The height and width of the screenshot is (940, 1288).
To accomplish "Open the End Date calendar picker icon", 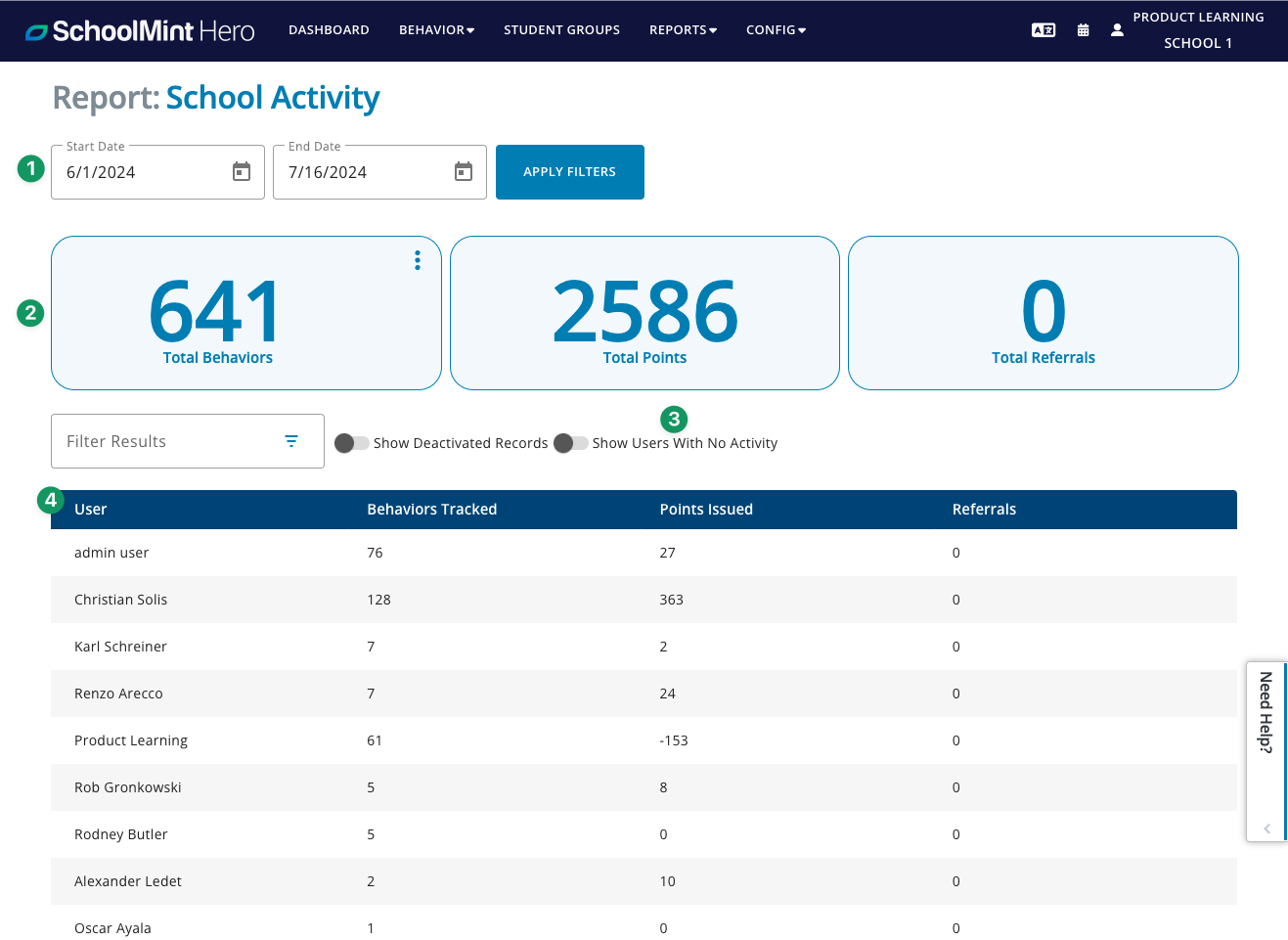I will point(464,172).
